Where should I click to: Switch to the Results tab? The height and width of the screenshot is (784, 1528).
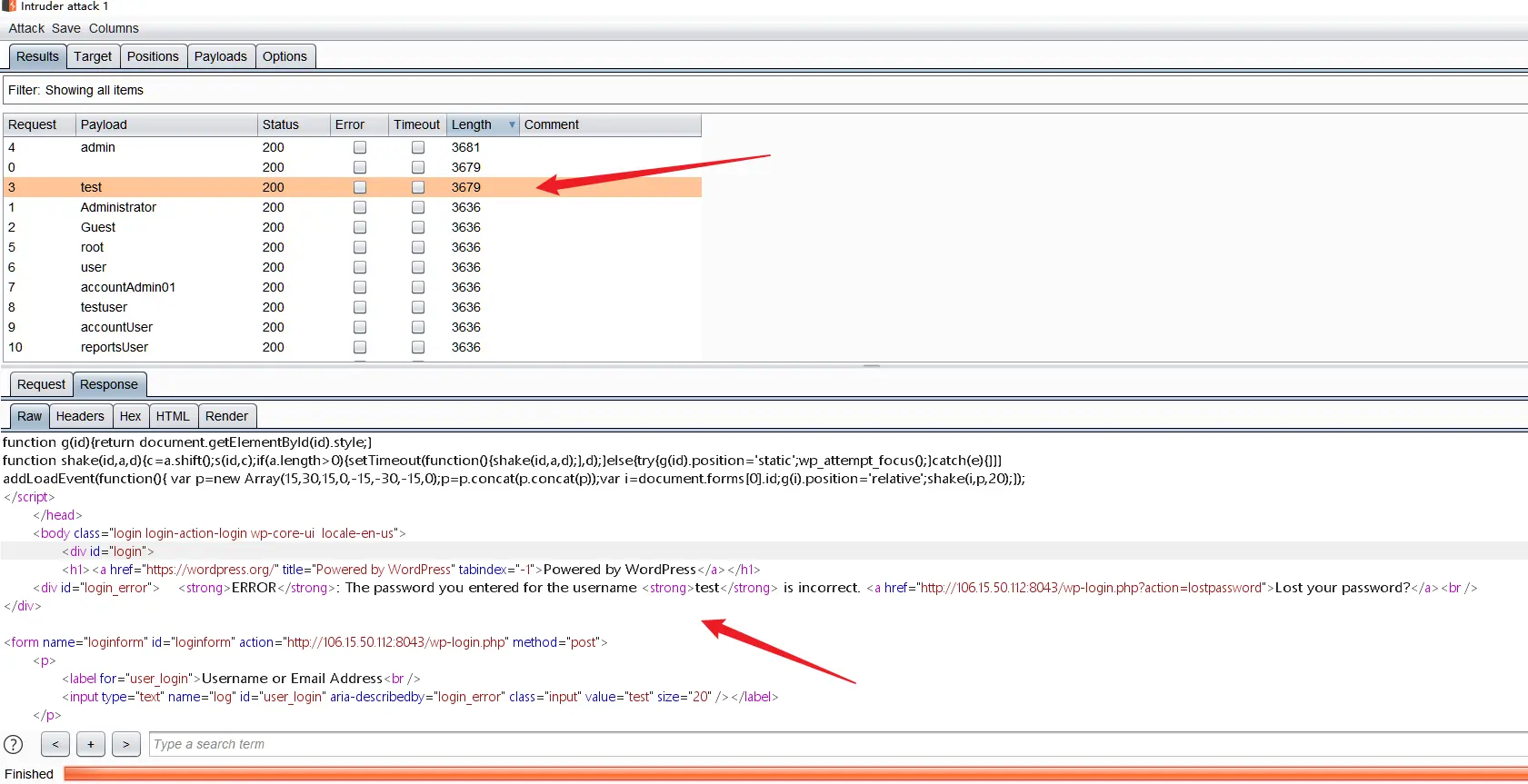pos(37,56)
